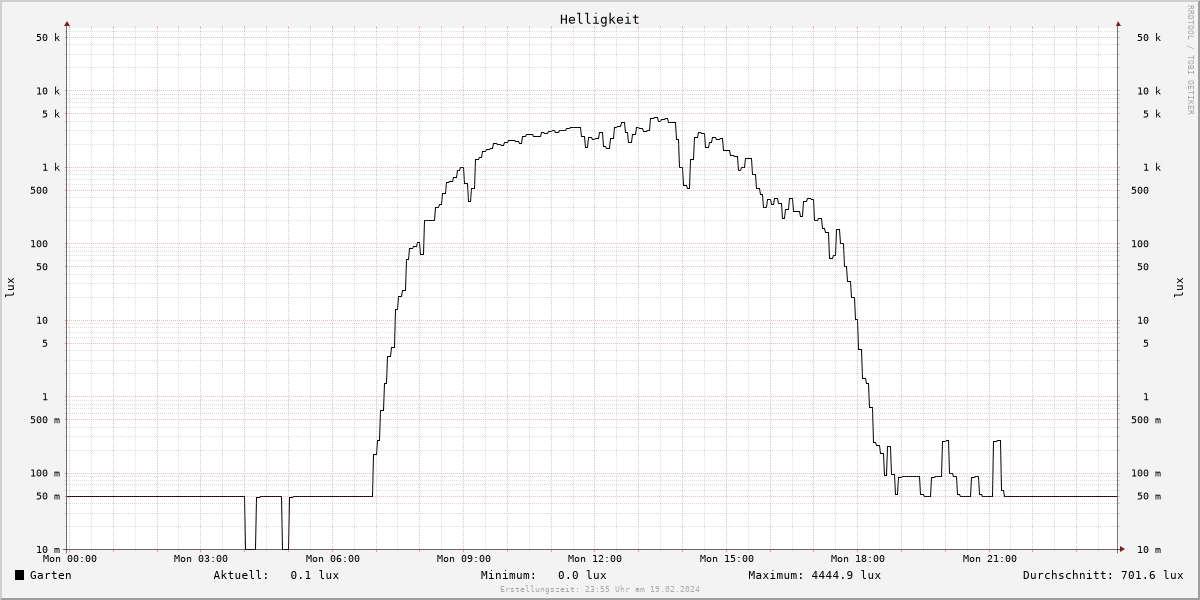Viewport: 1200px width, 600px height.
Task: Click the black Garten legend color square
Action: click(x=19, y=575)
